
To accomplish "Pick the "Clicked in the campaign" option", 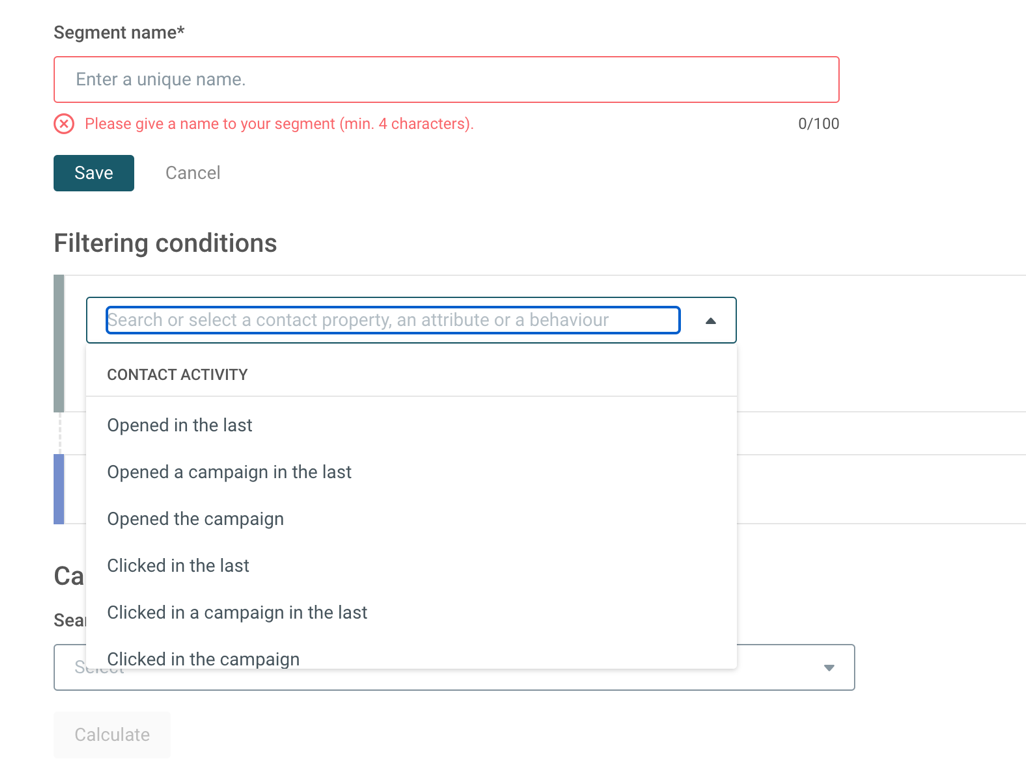I will tap(203, 659).
